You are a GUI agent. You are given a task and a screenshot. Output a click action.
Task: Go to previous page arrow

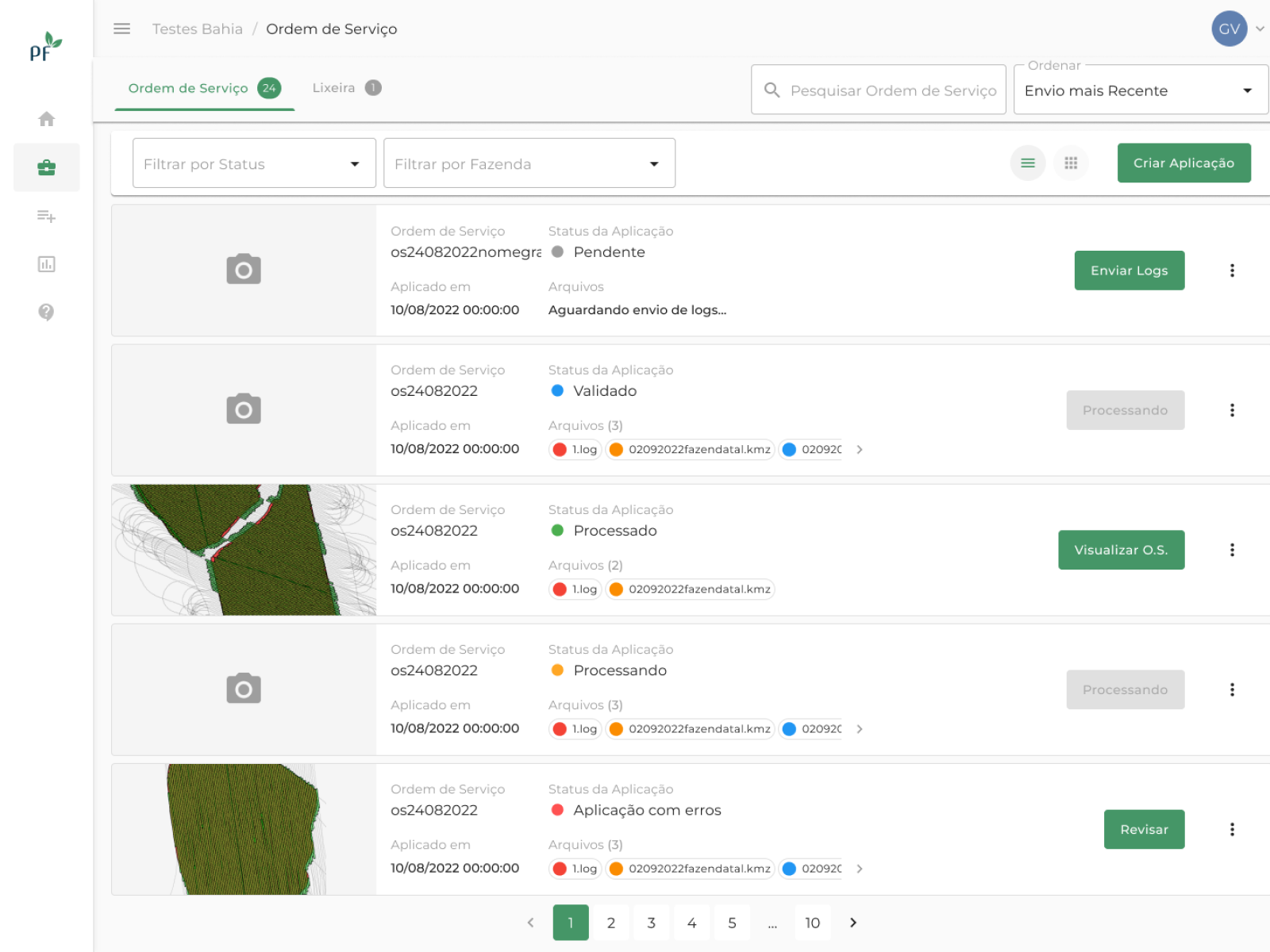(530, 923)
